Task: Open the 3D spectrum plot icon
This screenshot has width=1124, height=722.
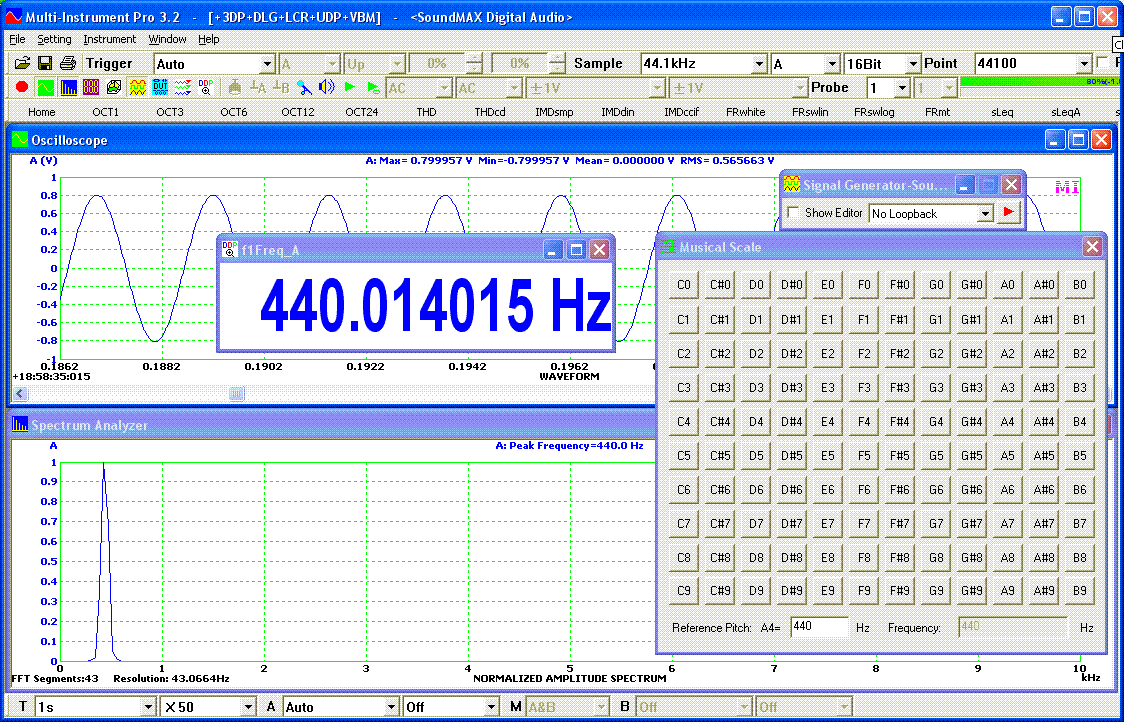Action: pyautogui.click(x=114, y=87)
